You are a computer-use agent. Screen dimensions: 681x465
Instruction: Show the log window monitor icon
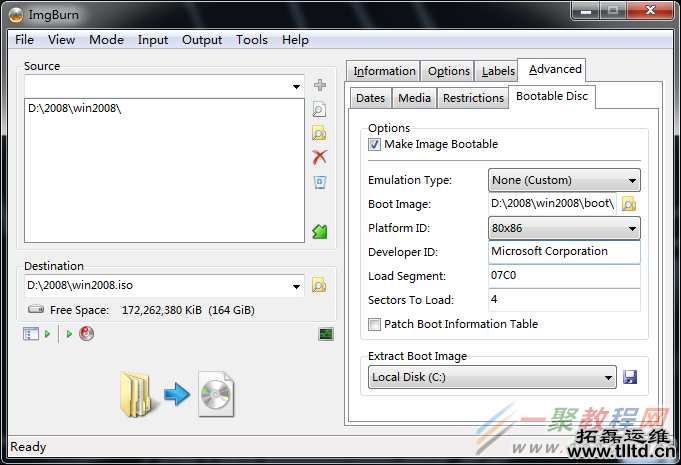[326, 334]
